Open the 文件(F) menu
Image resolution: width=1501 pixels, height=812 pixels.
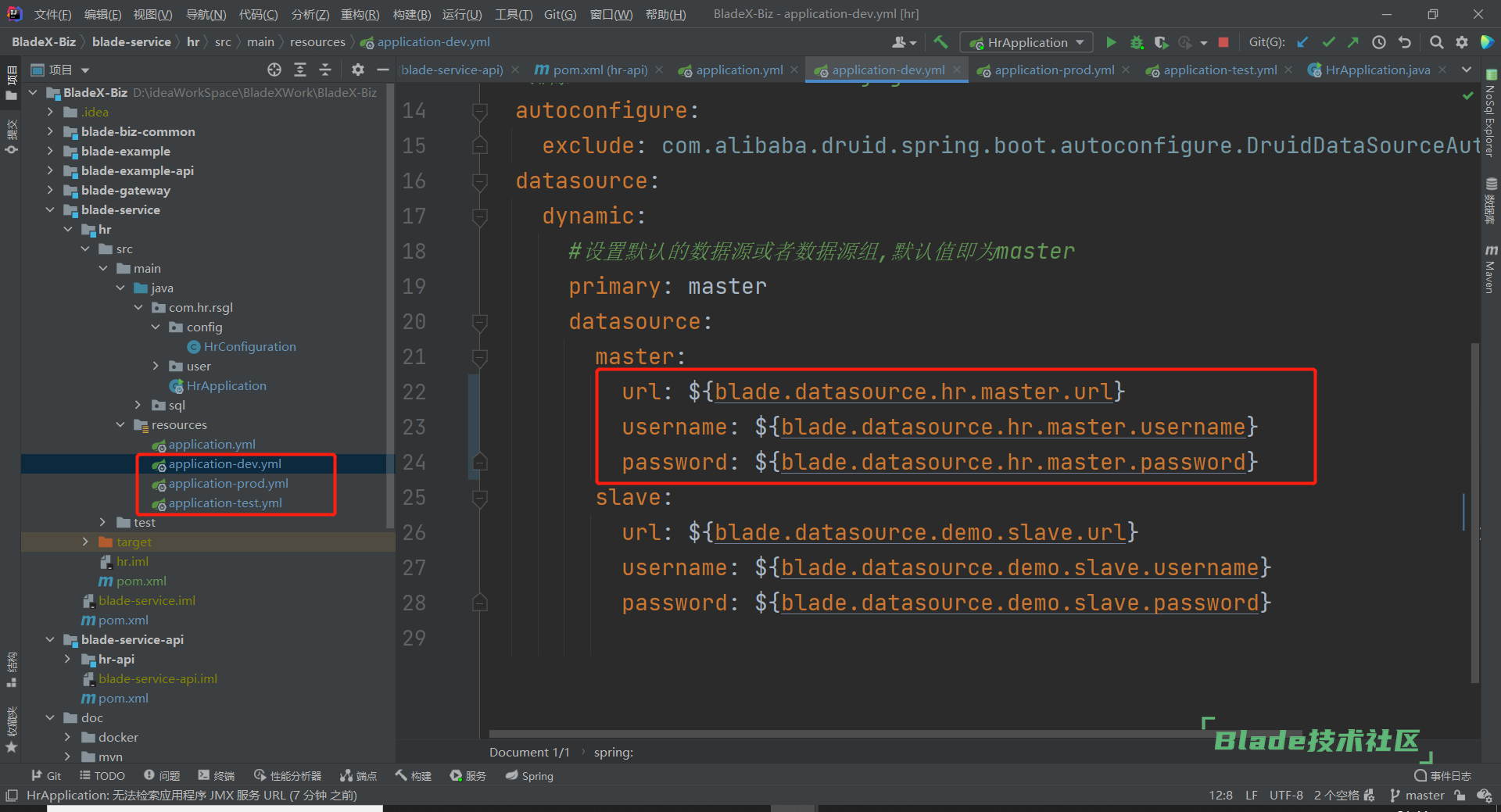click(x=52, y=14)
